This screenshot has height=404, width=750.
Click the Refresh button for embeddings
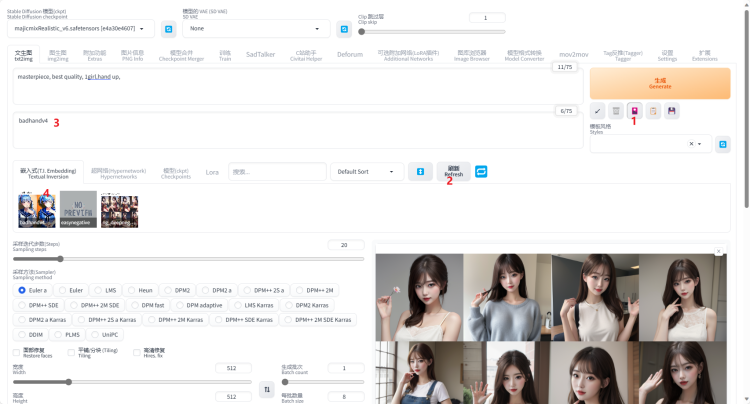coord(453,172)
